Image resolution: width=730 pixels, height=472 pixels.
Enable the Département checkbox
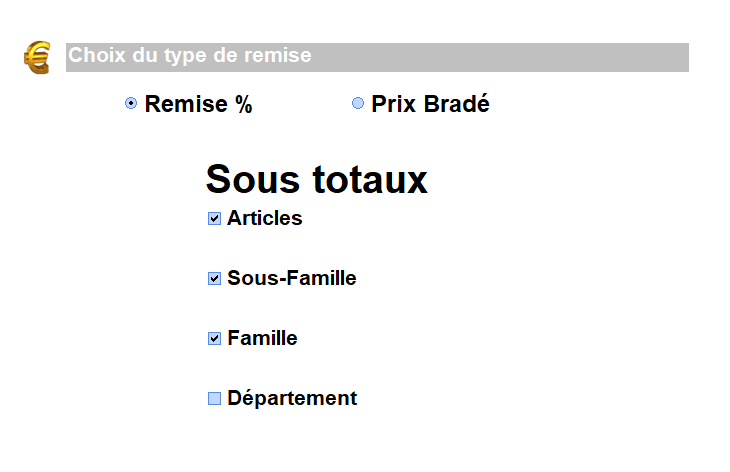[x=214, y=398]
